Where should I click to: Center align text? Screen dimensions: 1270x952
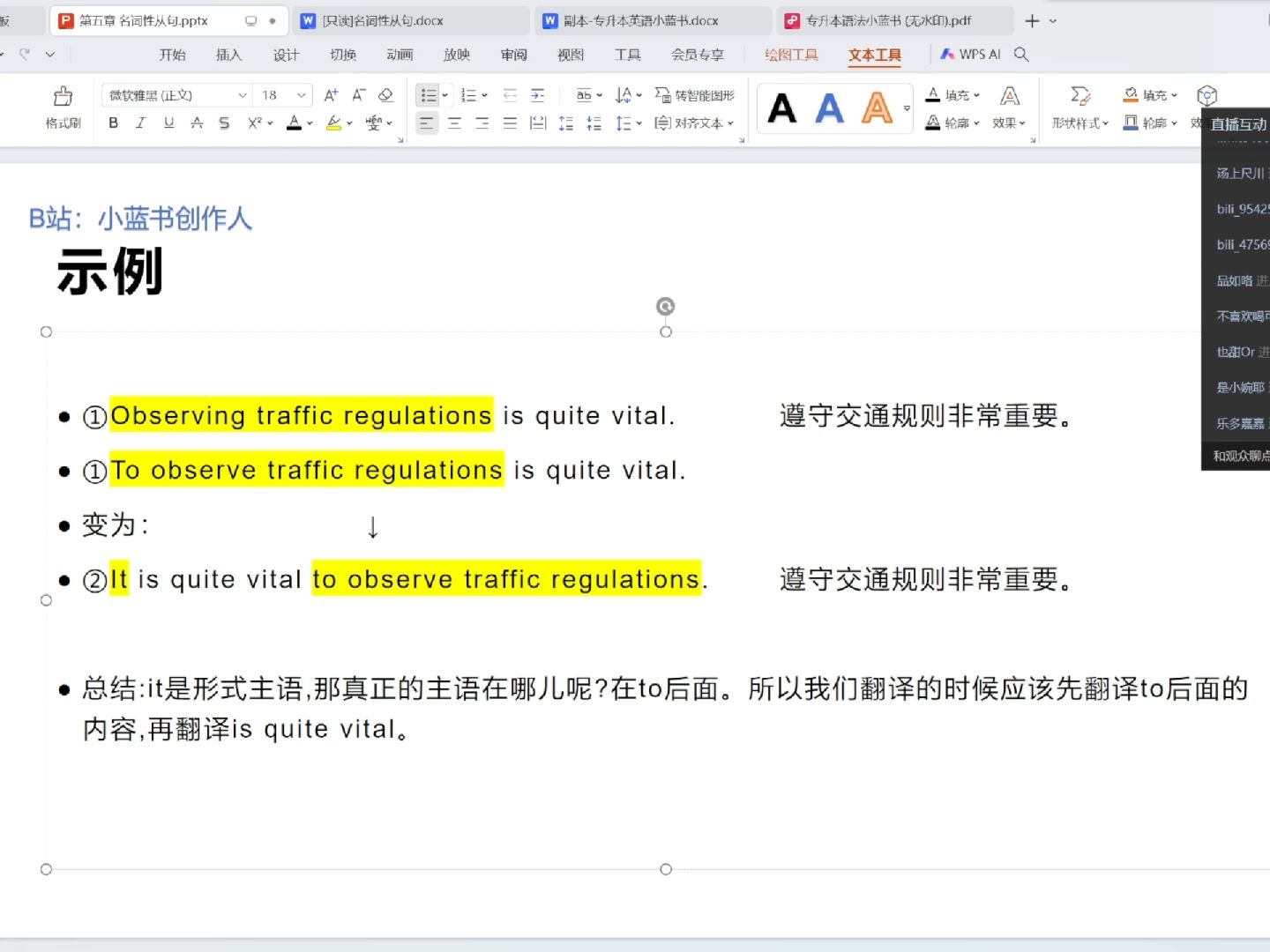(454, 123)
